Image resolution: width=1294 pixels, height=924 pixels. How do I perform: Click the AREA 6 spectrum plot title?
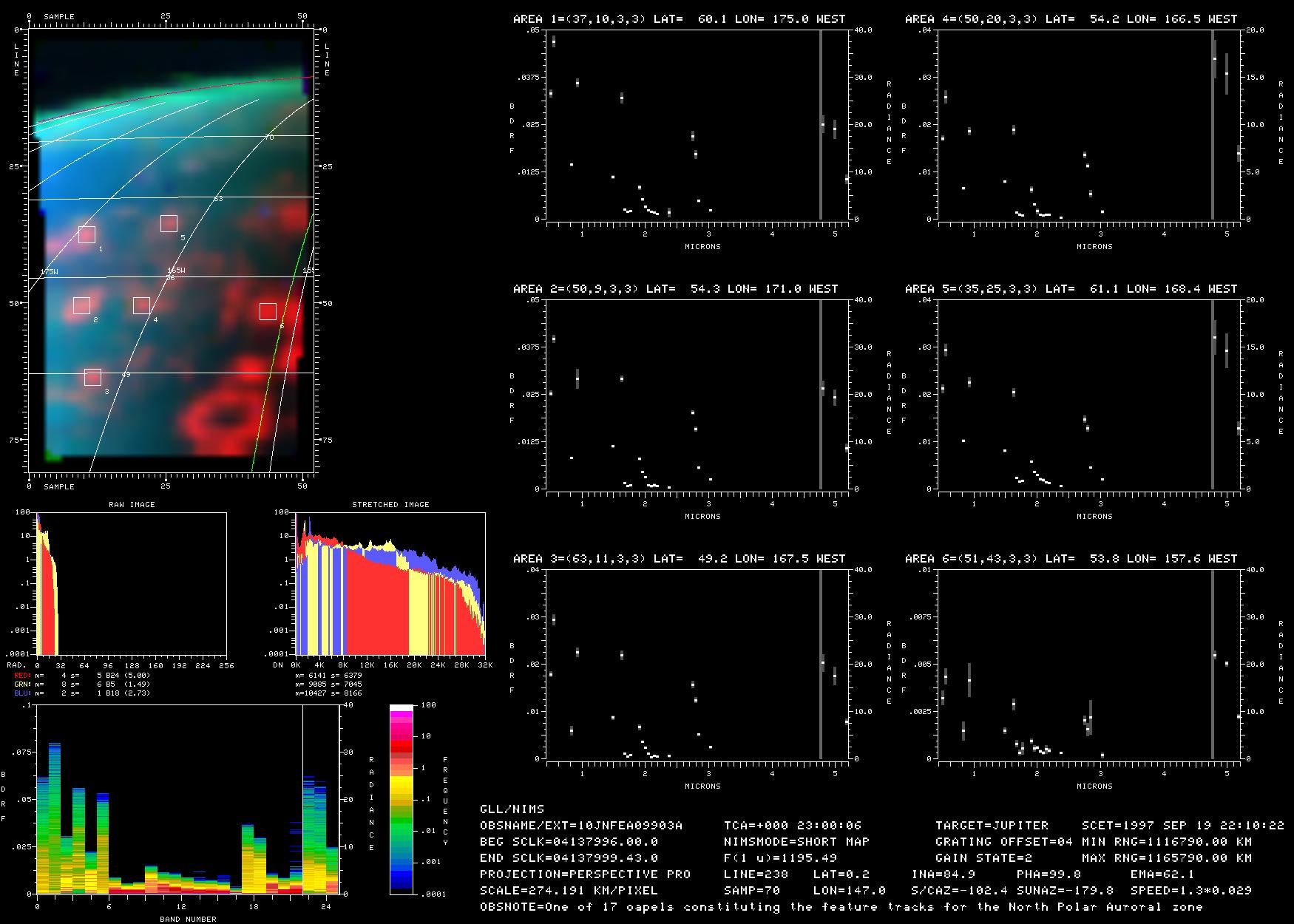point(1071,559)
